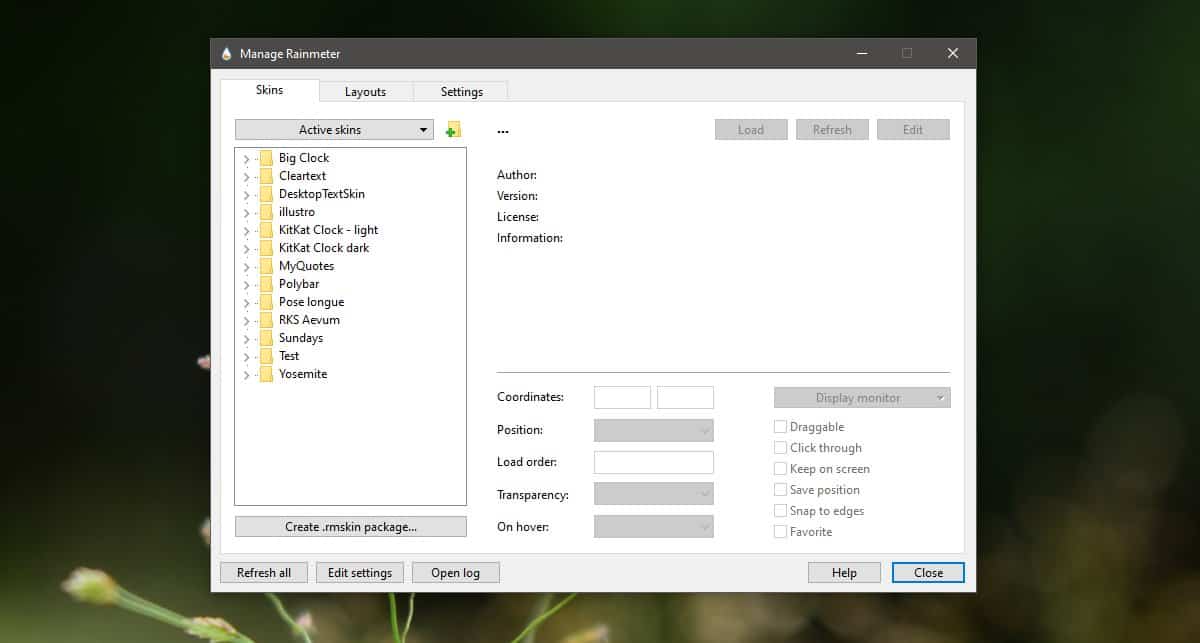Expand the Big Clock tree node arrow
Screen dimensions: 1200x643
tap(246, 158)
